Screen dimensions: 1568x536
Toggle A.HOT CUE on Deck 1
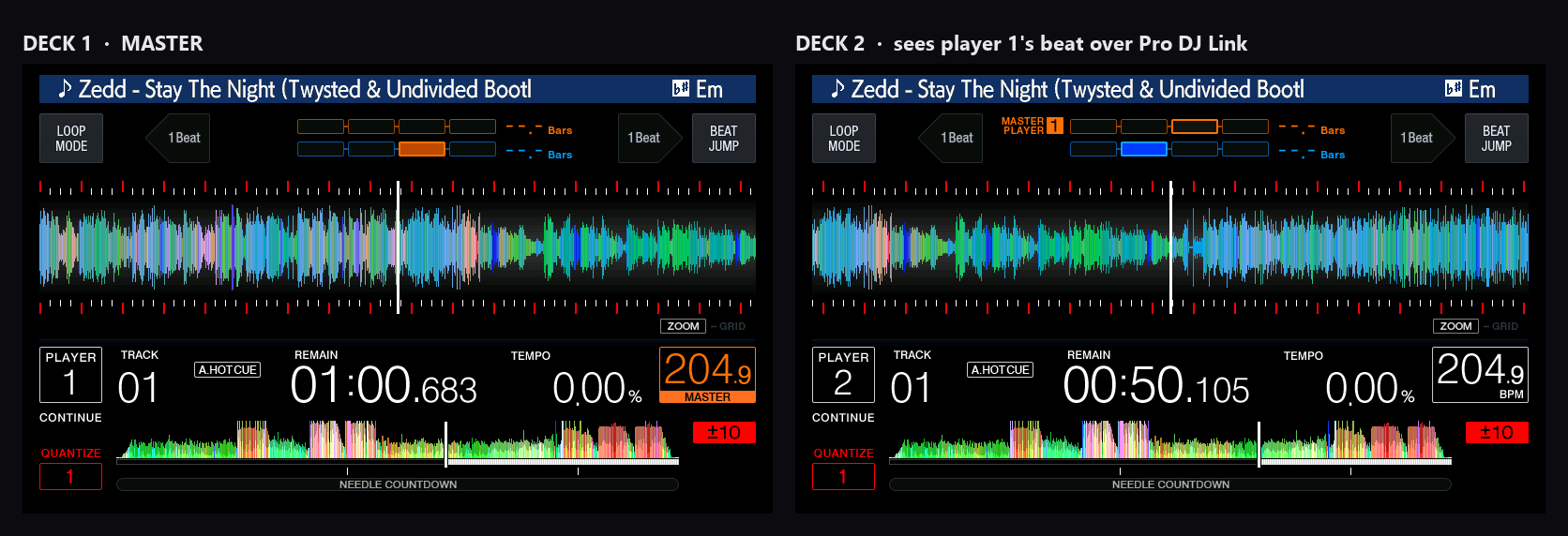[x=228, y=370]
